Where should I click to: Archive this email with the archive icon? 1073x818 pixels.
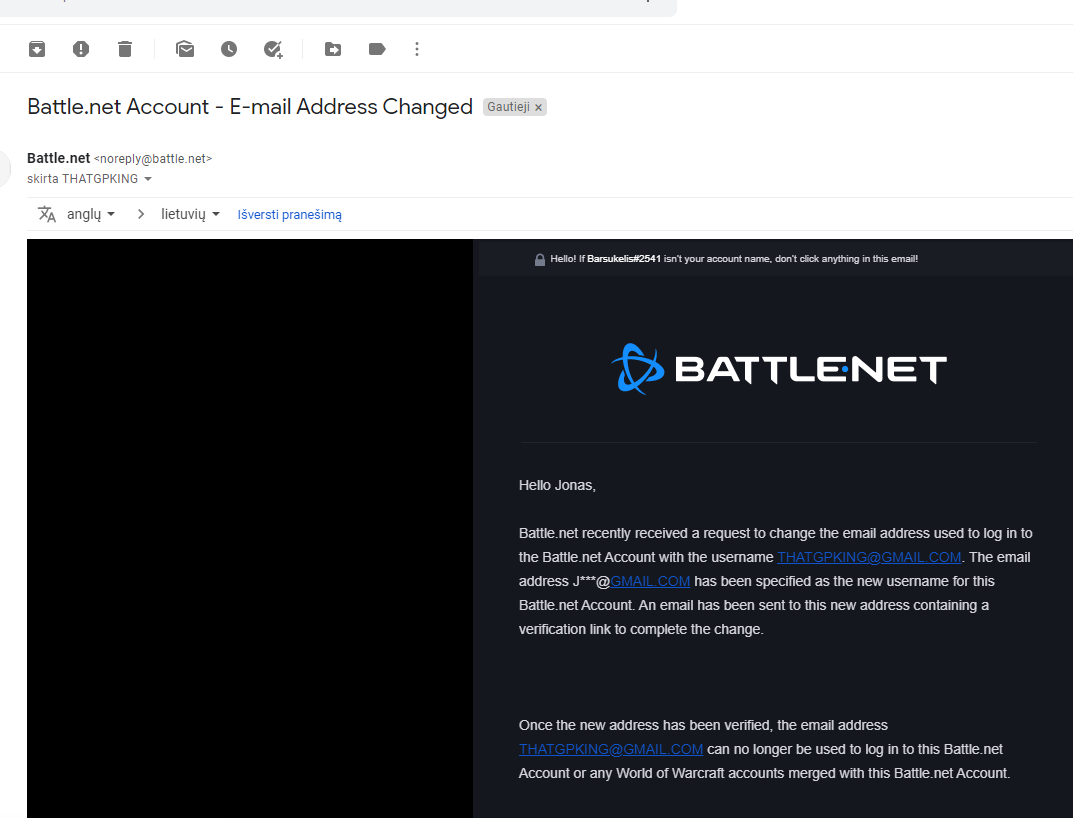[37, 49]
